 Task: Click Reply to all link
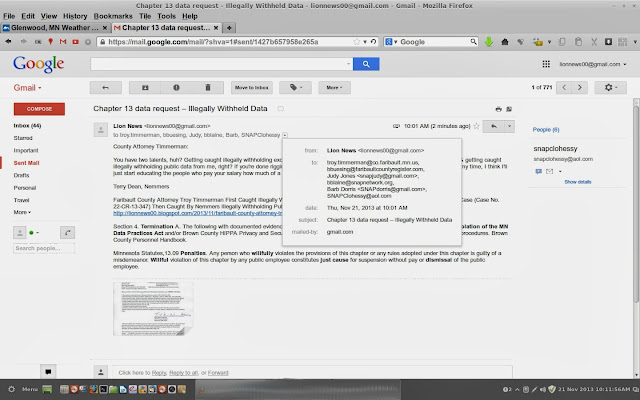pos(183,373)
